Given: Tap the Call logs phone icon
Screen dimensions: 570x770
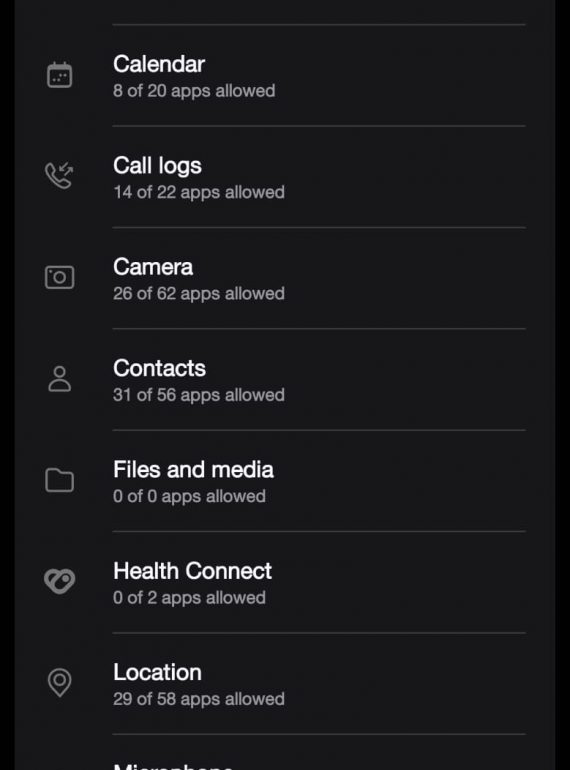Looking at the screenshot, I should [59, 176].
